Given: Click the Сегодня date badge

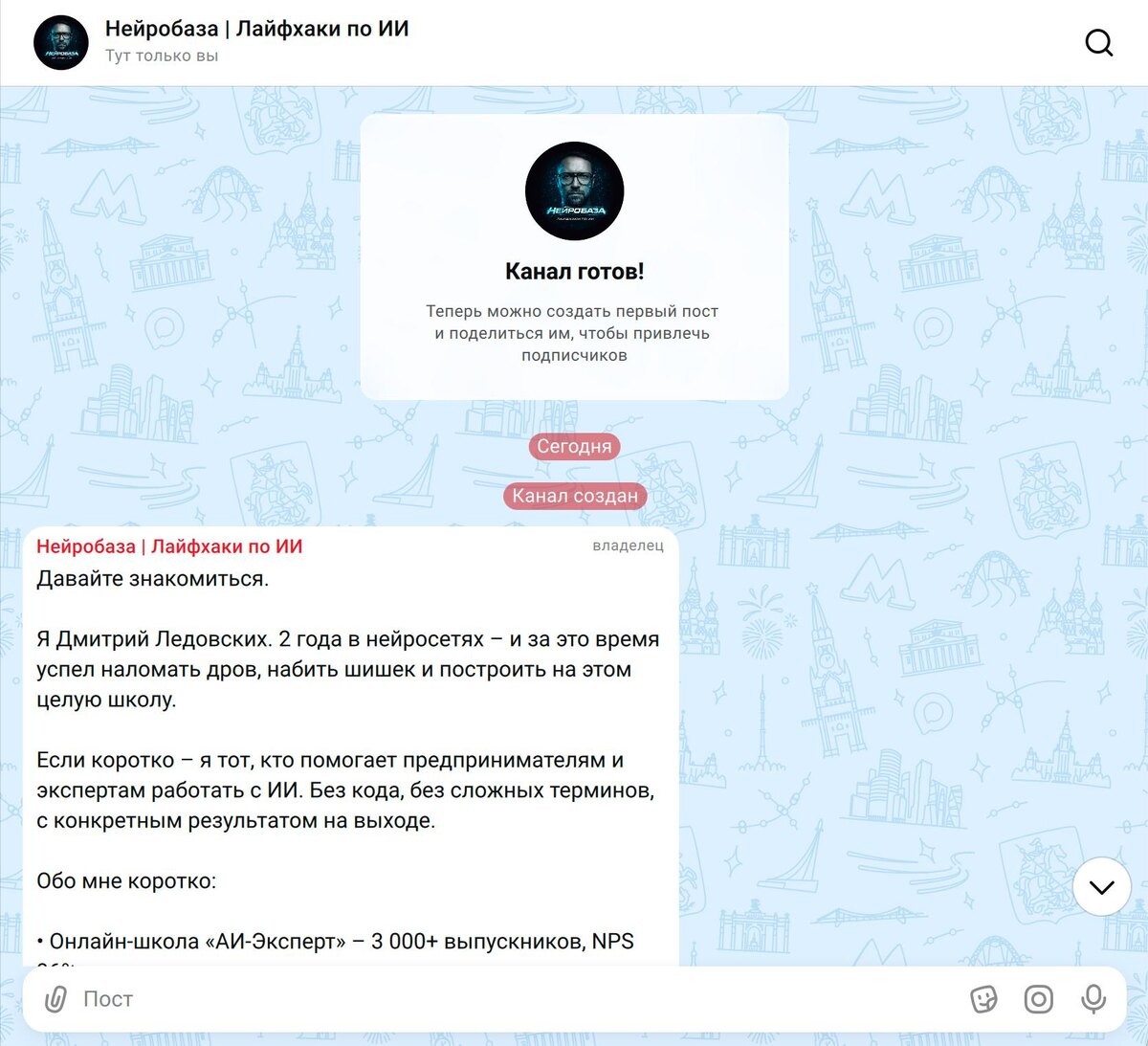Looking at the screenshot, I should [x=575, y=446].
